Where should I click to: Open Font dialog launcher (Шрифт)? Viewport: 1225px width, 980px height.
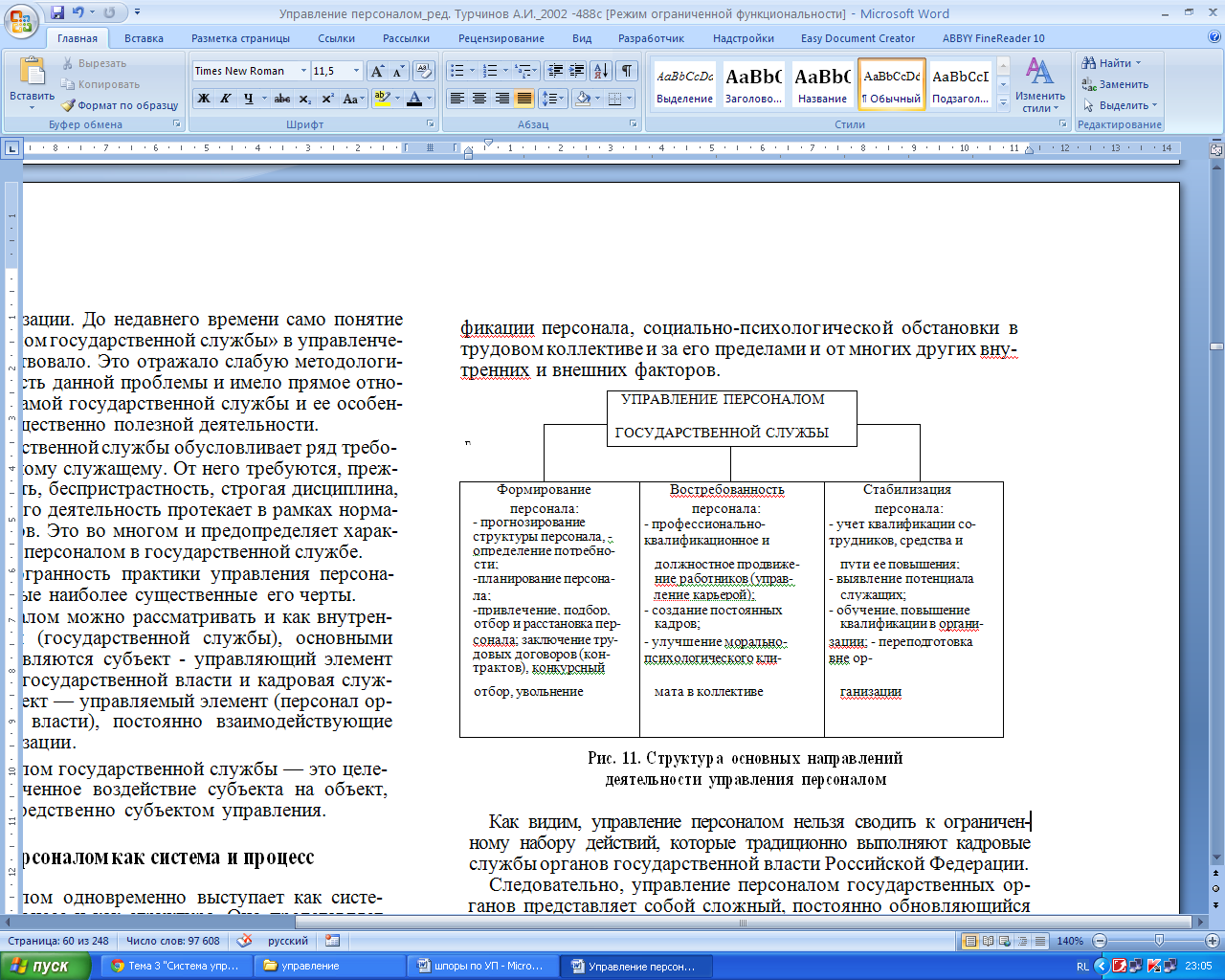[x=429, y=124]
